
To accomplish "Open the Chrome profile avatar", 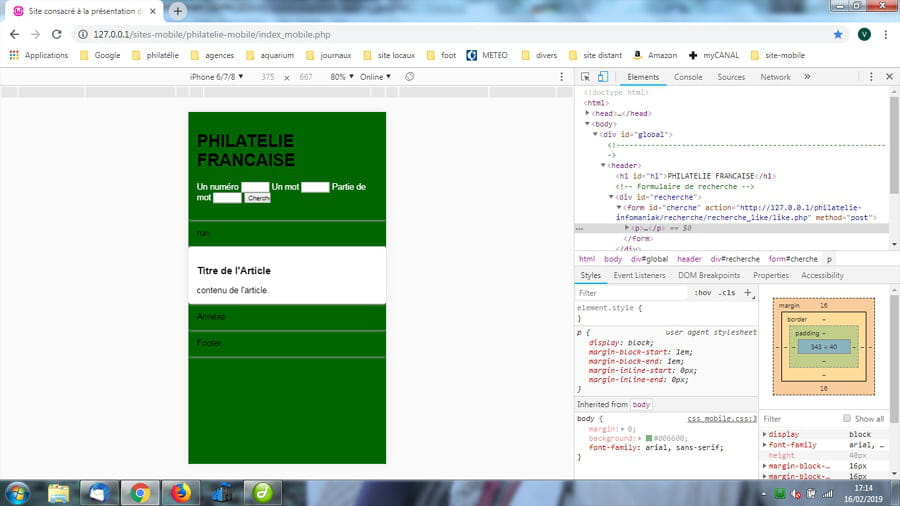I will pyautogui.click(x=864, y=34).
